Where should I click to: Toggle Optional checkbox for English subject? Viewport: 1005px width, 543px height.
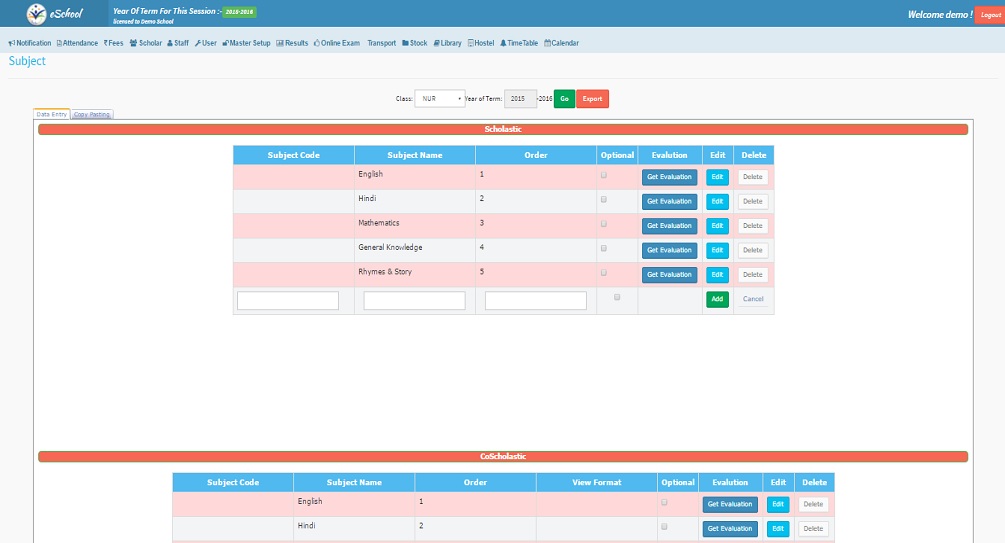(603, 175)
